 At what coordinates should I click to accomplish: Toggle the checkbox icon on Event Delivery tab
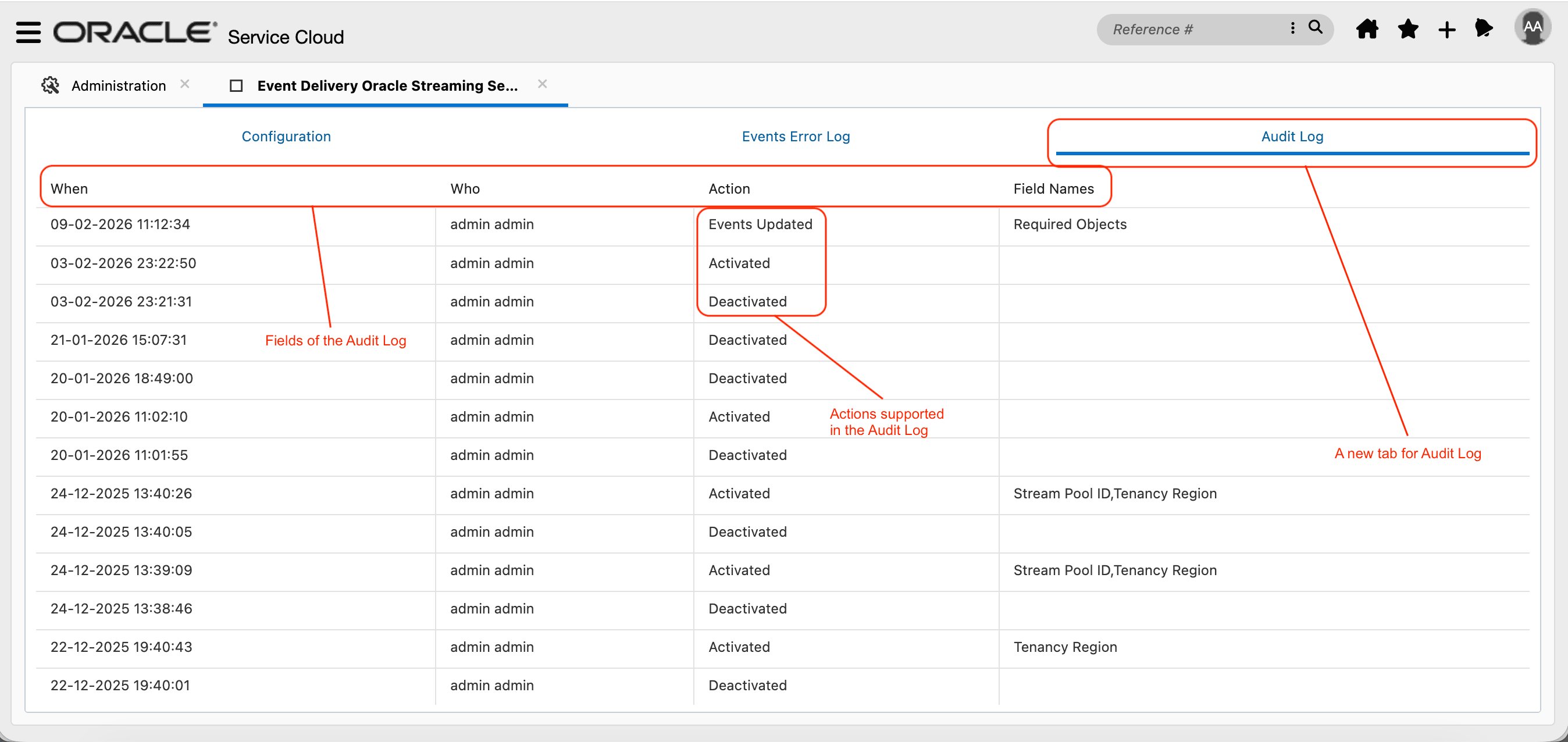(x=237, y=85)
